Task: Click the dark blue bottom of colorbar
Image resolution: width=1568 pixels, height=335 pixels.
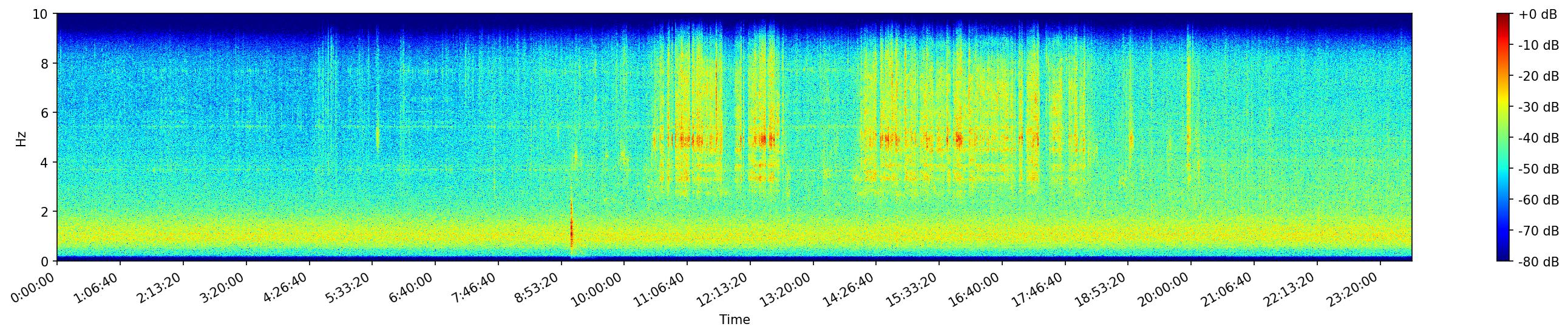Action: coord(1503,257)
